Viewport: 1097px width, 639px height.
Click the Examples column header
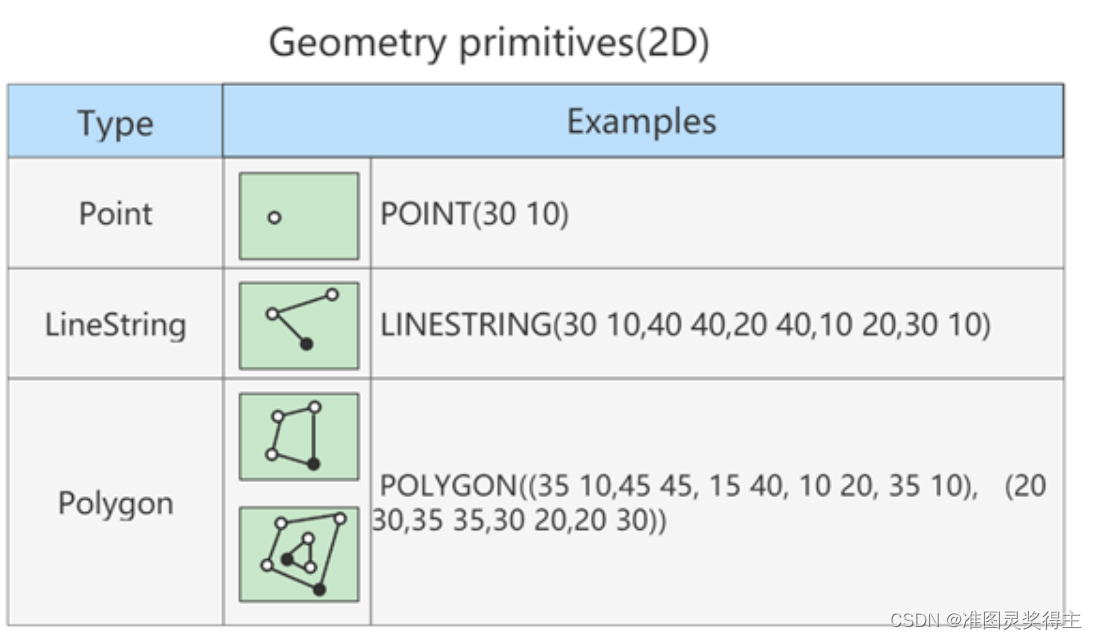[x=643, y=121]
